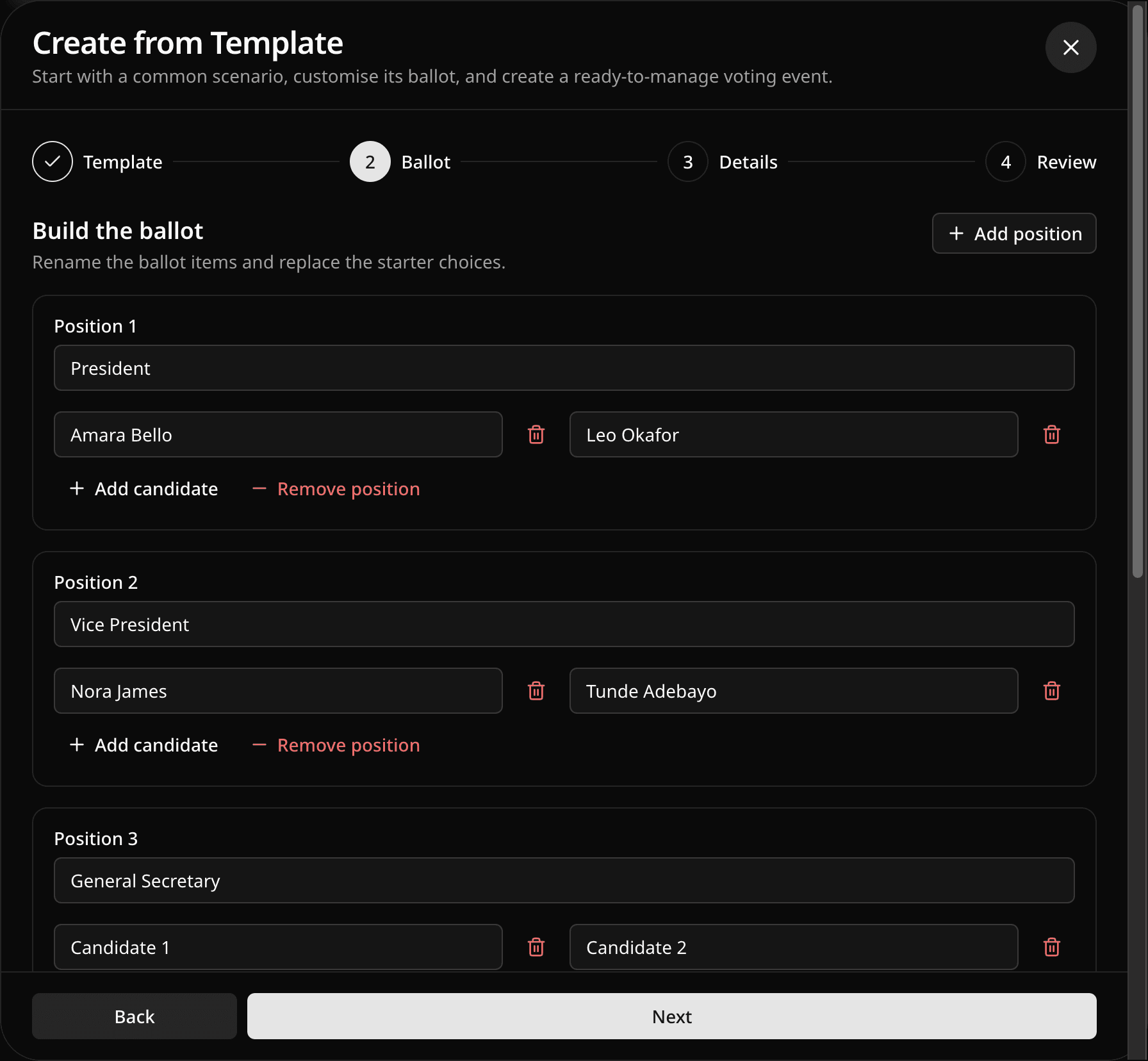Edit the Tunde Adebayo candidate field
Viewport: 1148px width, 1061px height.
(794, 691)
